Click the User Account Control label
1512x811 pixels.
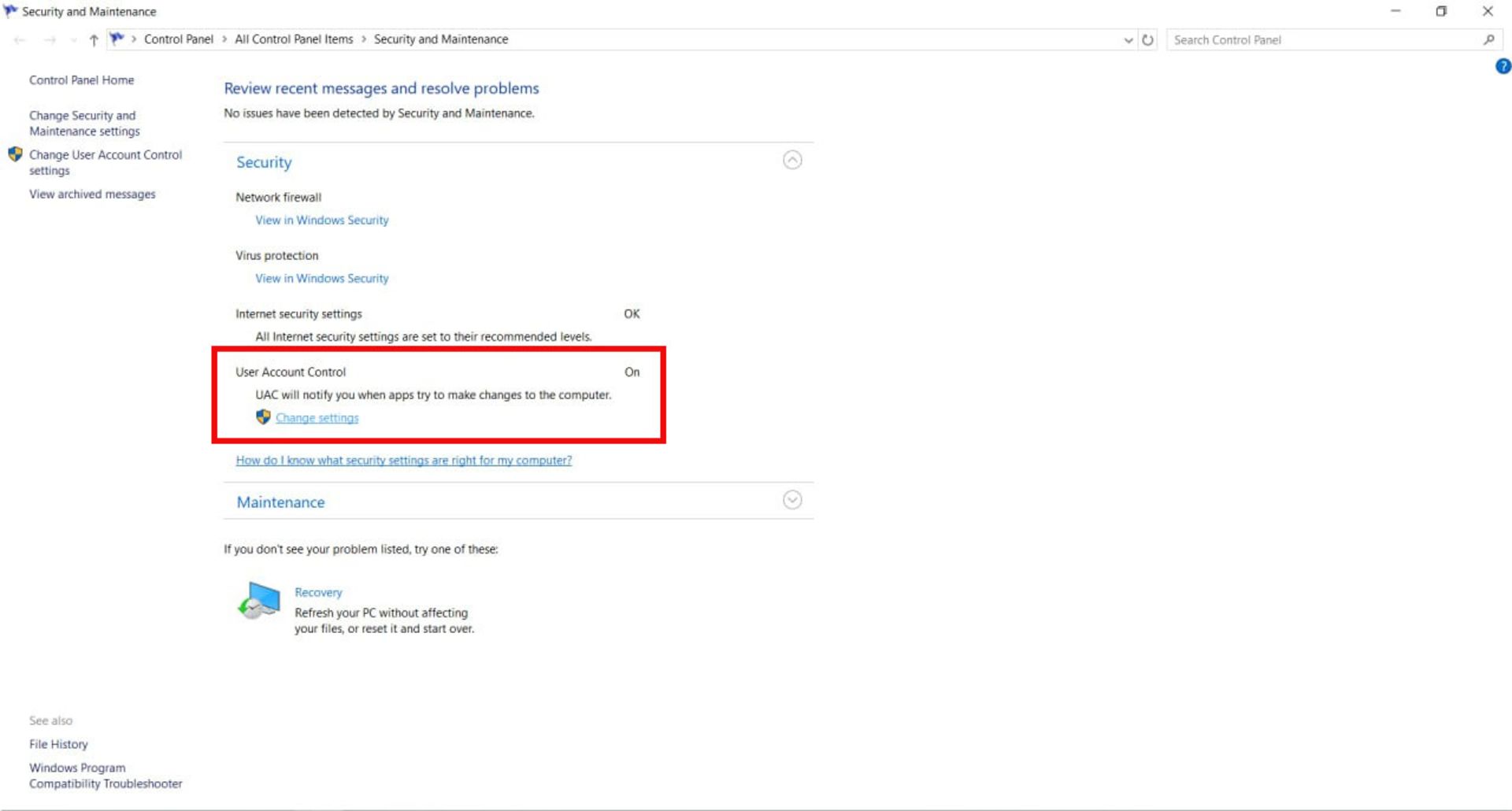click(291, 372)
